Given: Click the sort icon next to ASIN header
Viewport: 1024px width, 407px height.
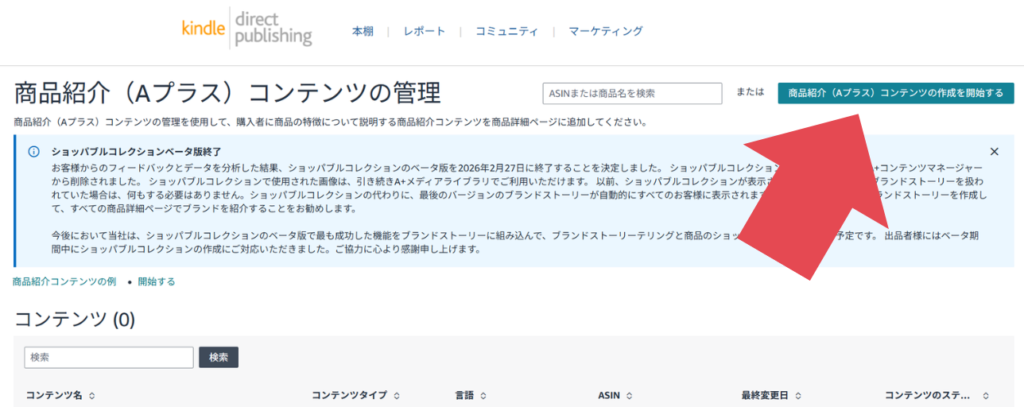Looking at the screenshot, I should pyautogui.click(x=631, y=396).
